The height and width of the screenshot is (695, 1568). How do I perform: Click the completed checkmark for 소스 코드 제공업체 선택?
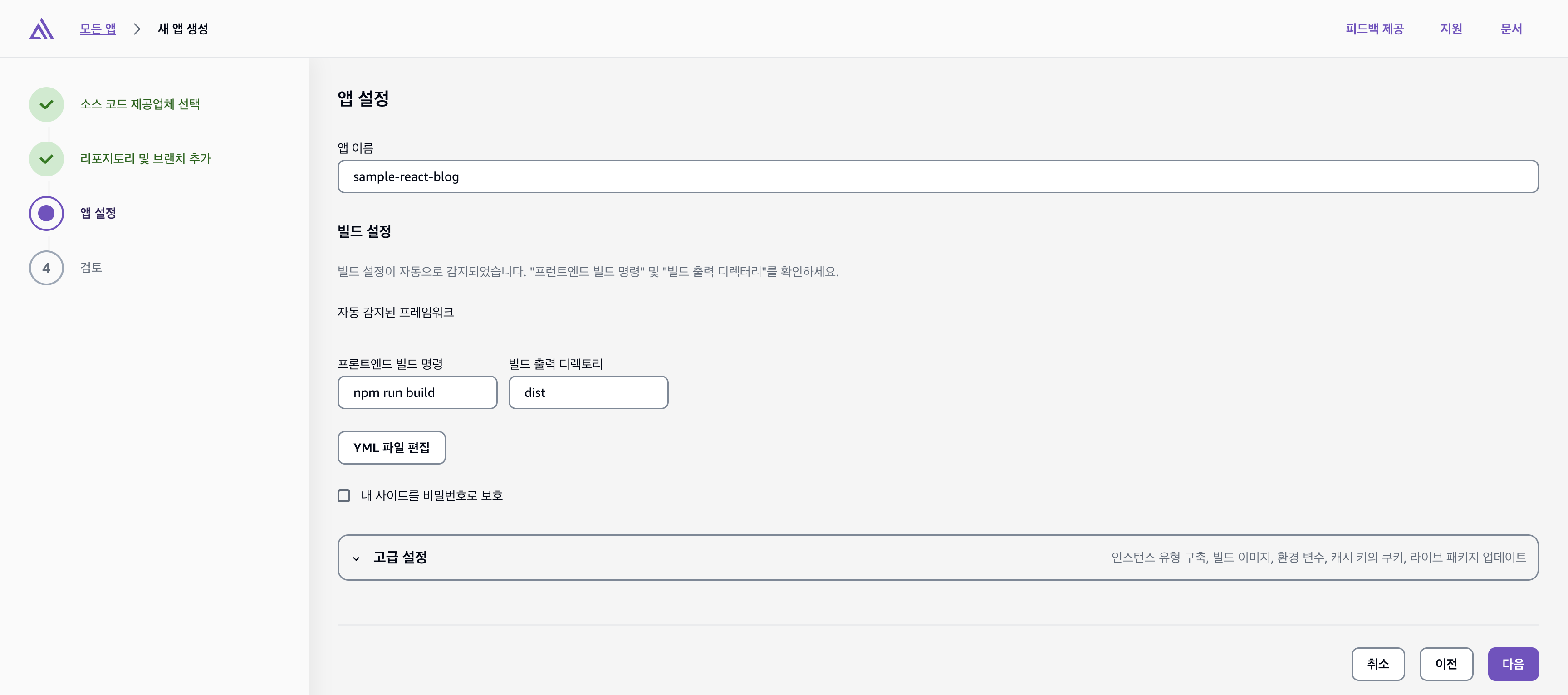[x=46, y=104]
